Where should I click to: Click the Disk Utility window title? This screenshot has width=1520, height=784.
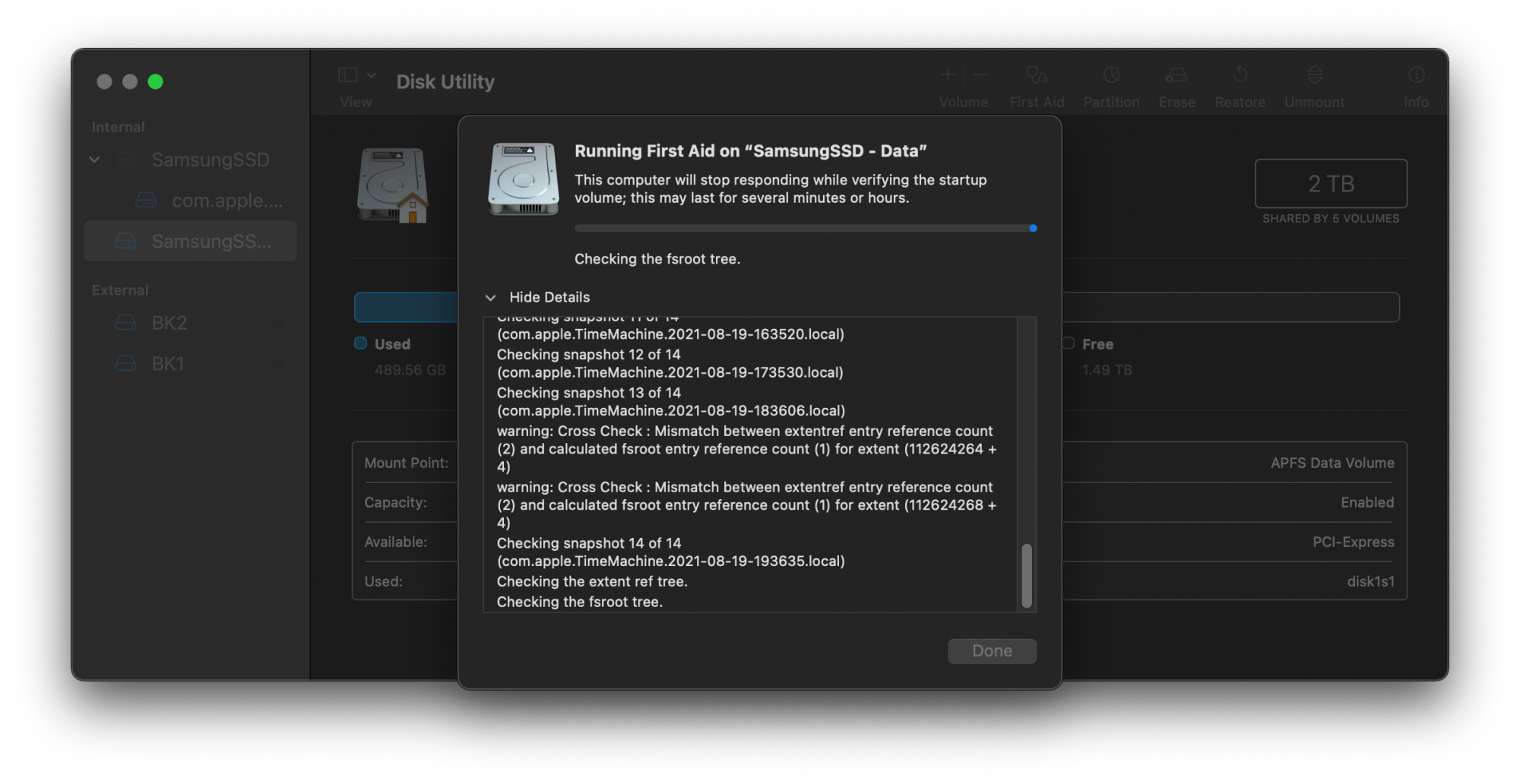445,81
